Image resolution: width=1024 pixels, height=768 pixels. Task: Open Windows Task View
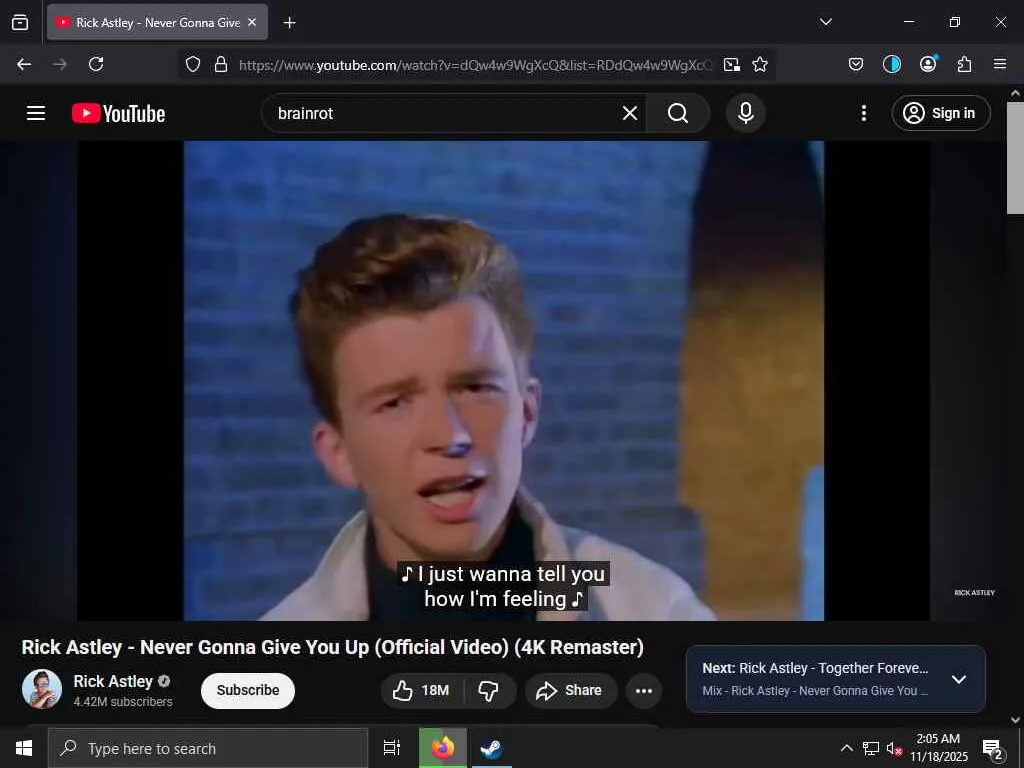click(x=391, y=748)
